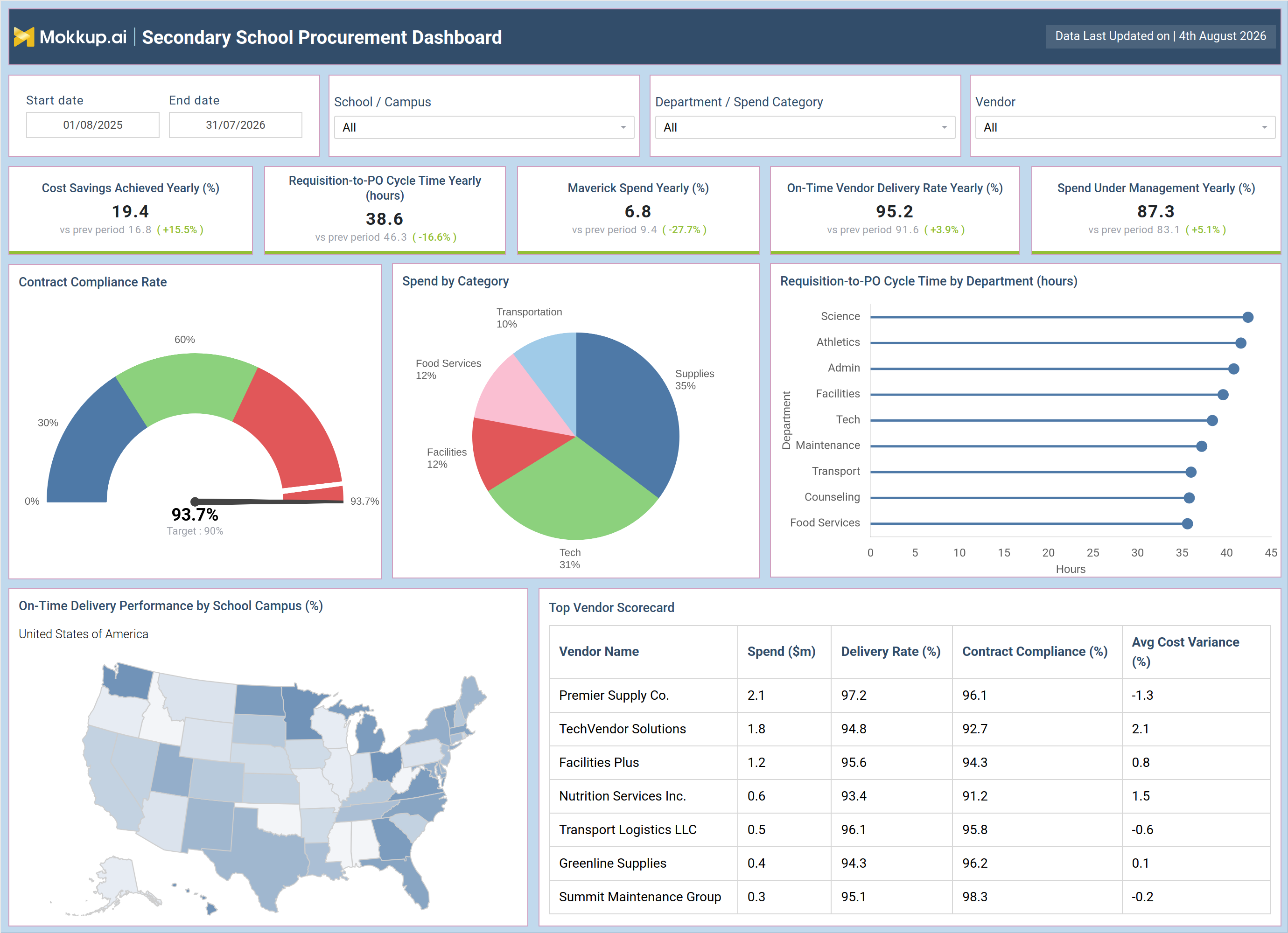Click the Maintenance lollipop marker
Viewport: 1288px width, 933px height.
coord(1202,446)
